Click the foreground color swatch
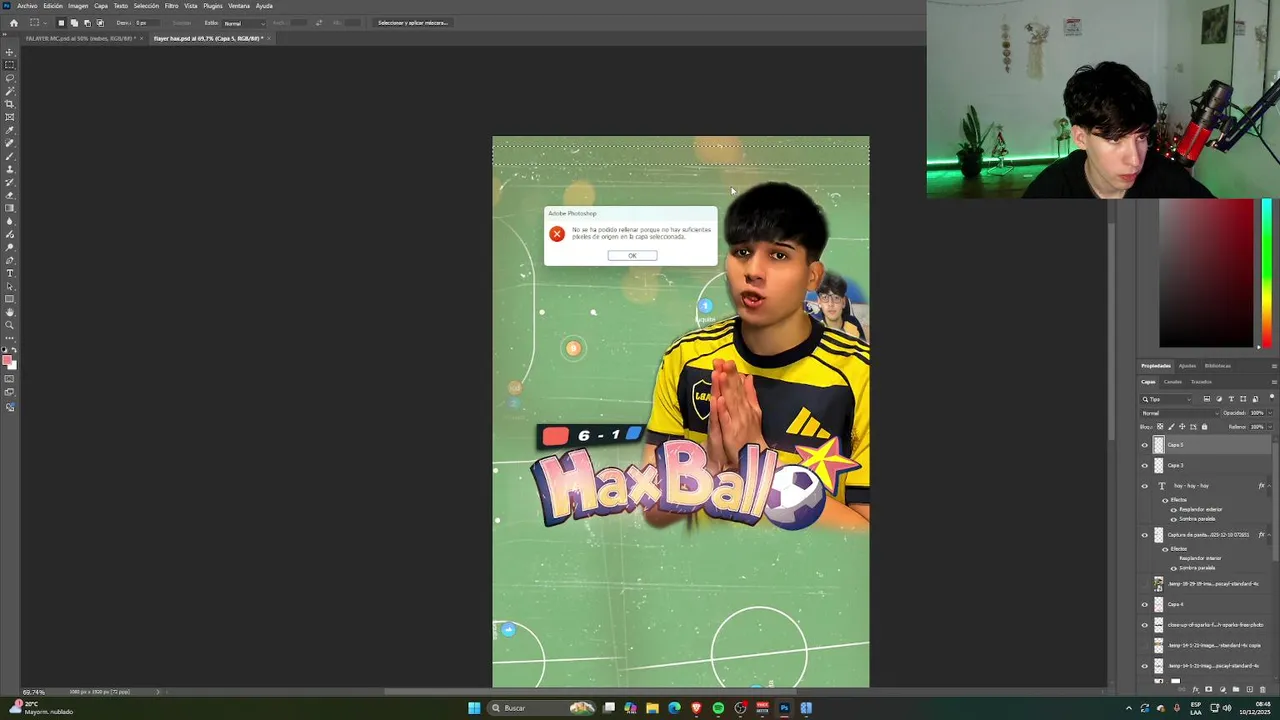Image resolution: width=1280 pixels, height=720 pixels. [7, 359]
